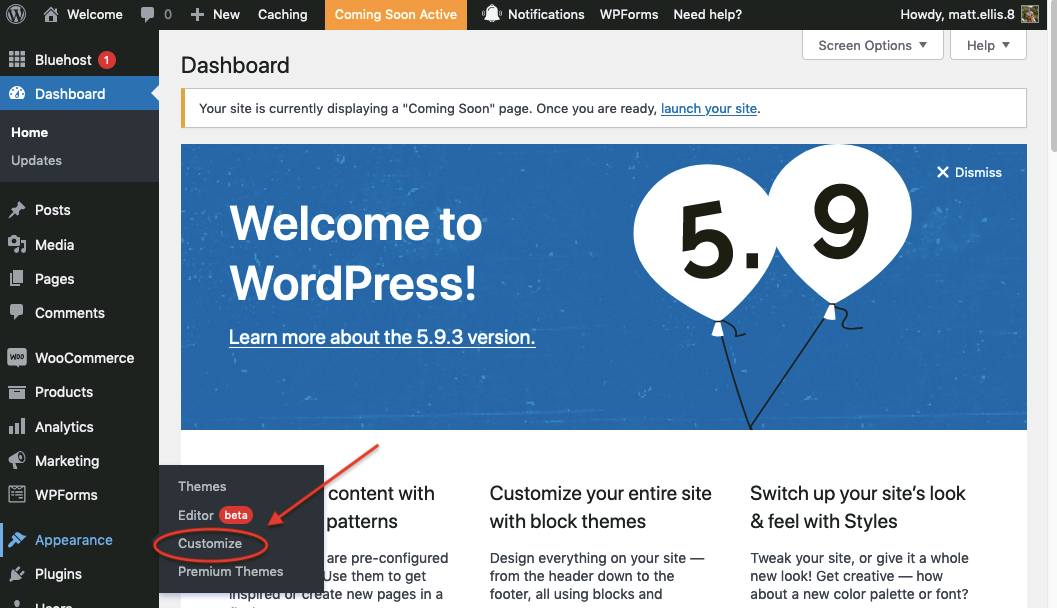This screenshot has height=608, width=1057.
Task: Click the Products box icon
Action: click(x=17, y=392)
